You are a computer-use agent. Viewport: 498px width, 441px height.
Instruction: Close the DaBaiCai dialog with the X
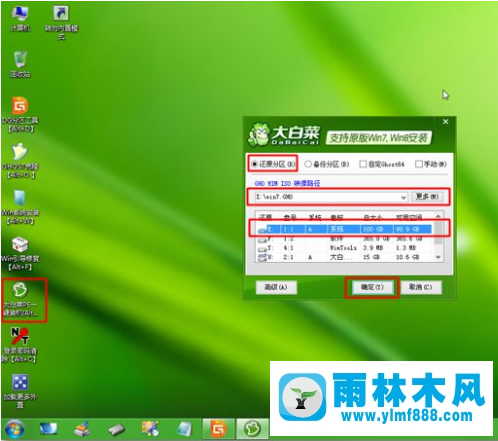point(445,122)
